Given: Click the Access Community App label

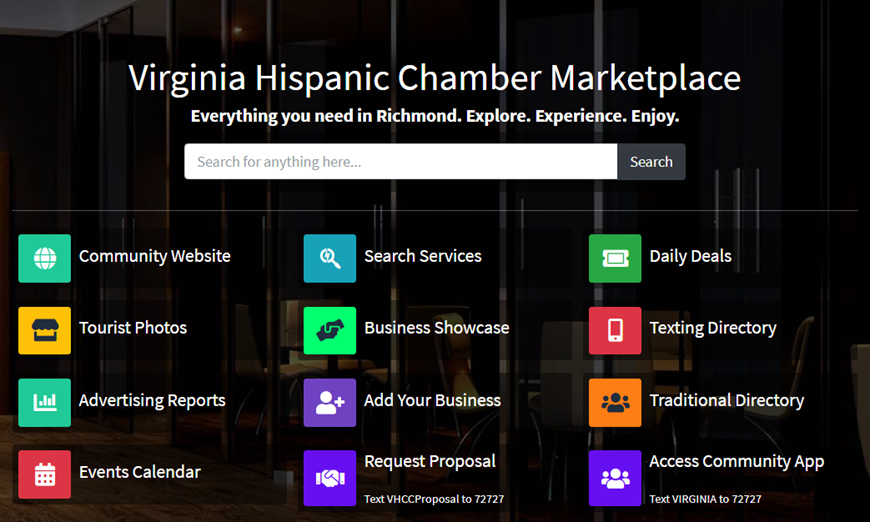Looking at the screenshot, I should (736, 462).
